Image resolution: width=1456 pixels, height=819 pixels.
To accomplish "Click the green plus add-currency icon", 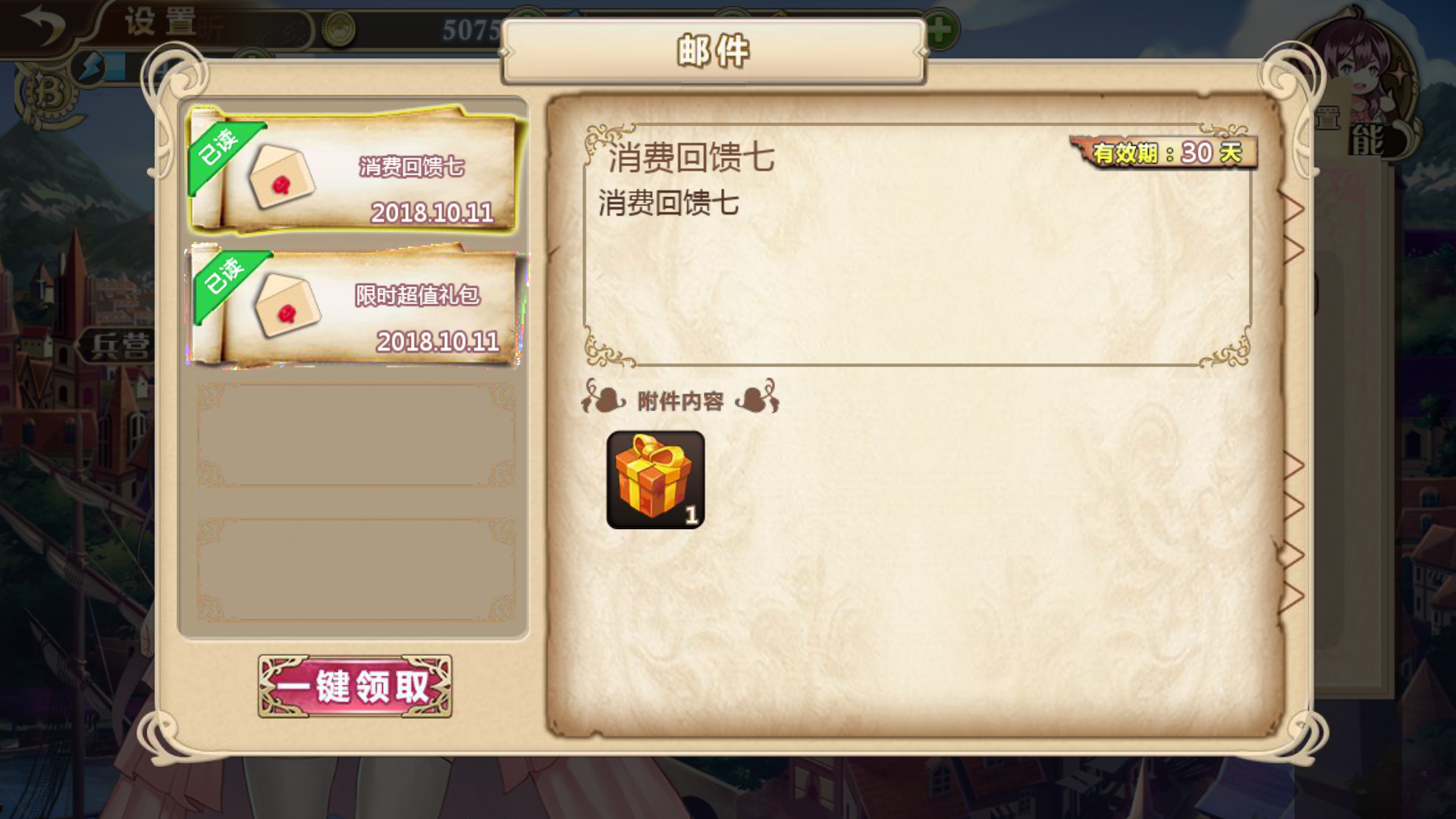I will (940, 30).
